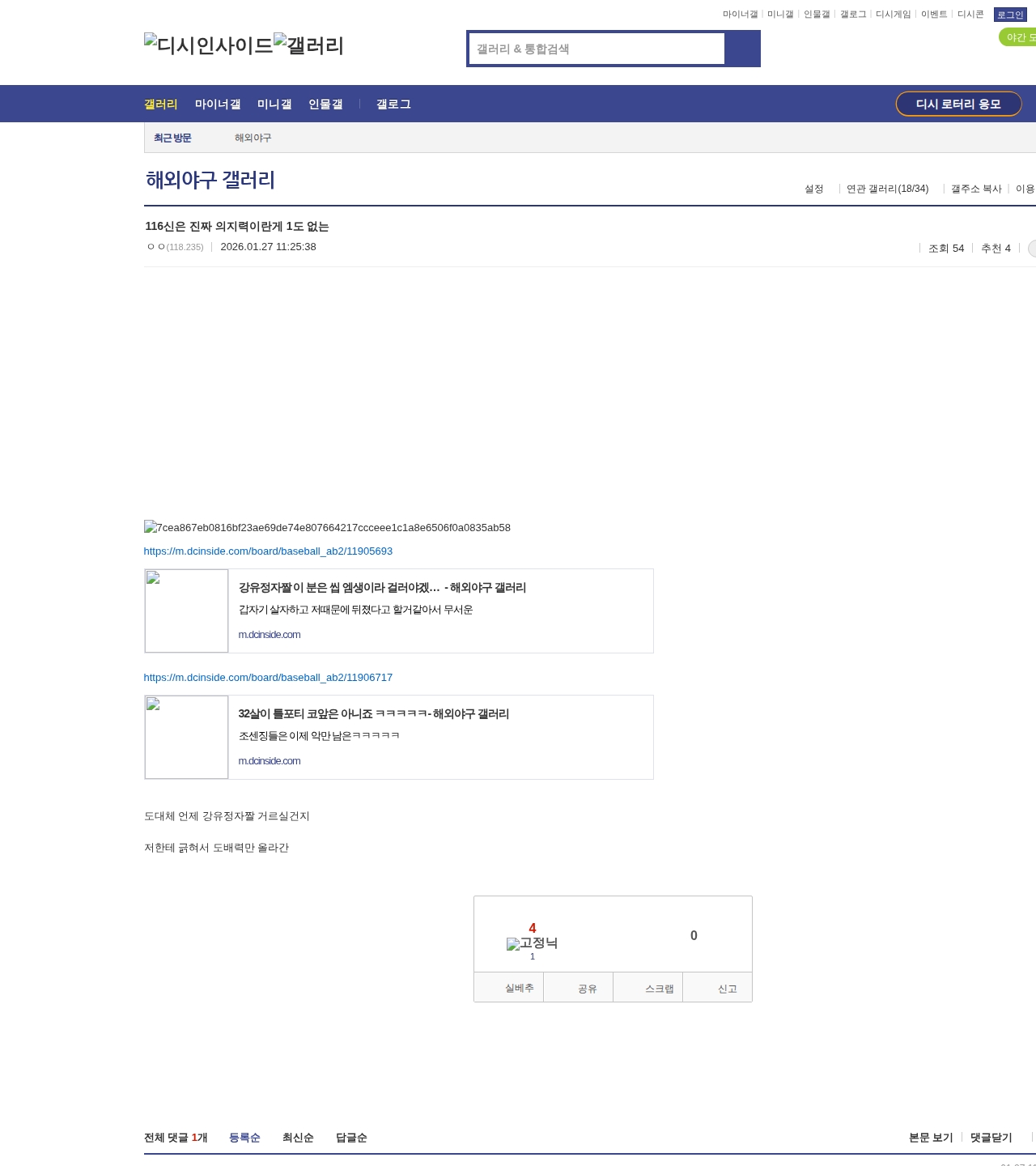Viewport: 1036px width, 1166px height.
Task: Collapse comments with 댓글닫기
Action: click(991, 1138)
